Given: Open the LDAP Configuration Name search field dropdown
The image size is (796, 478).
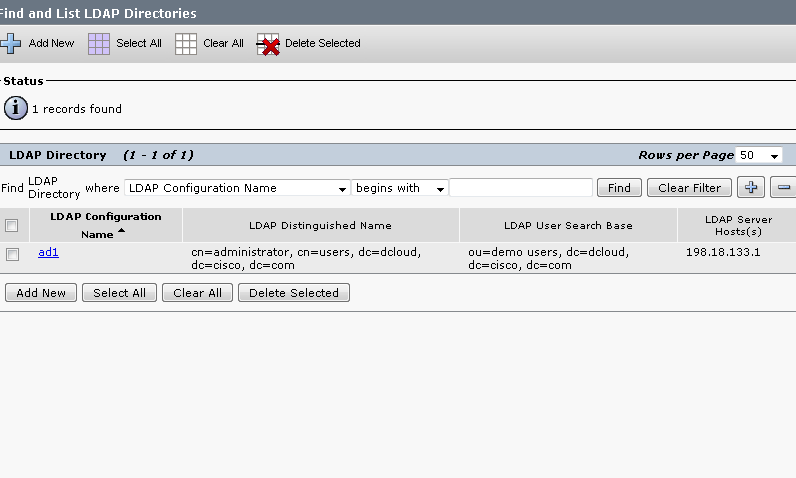Looking at the screenshot, I should coord(237,188).
